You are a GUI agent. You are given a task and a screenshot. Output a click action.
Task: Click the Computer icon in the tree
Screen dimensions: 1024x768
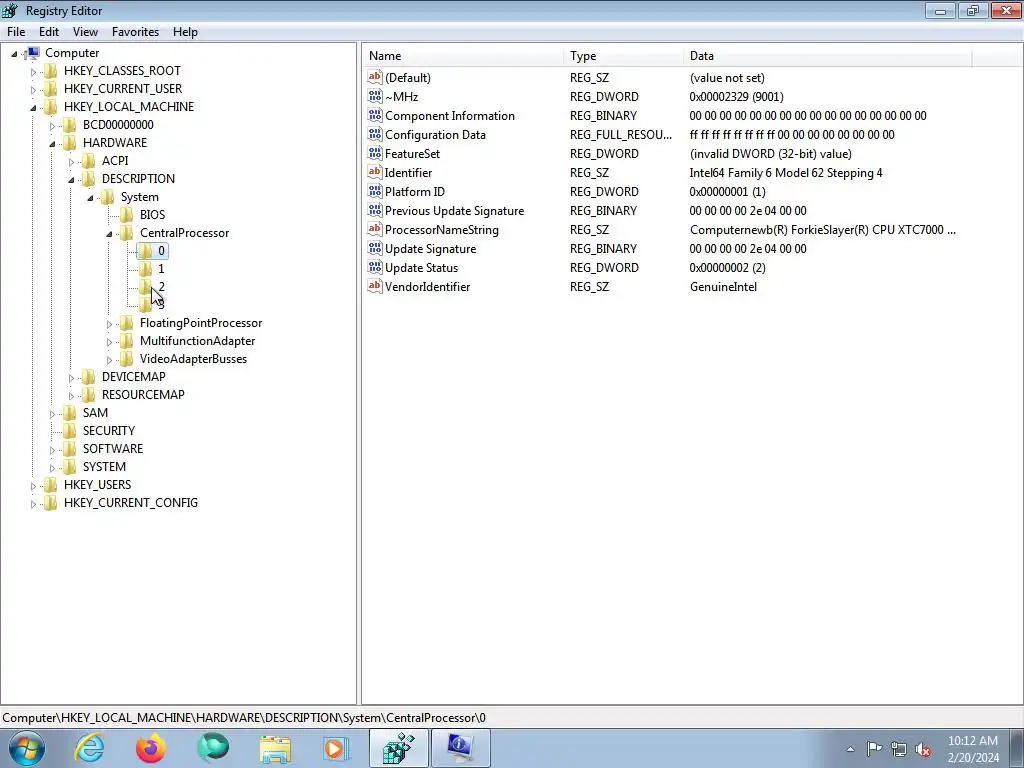click(32, 53)
